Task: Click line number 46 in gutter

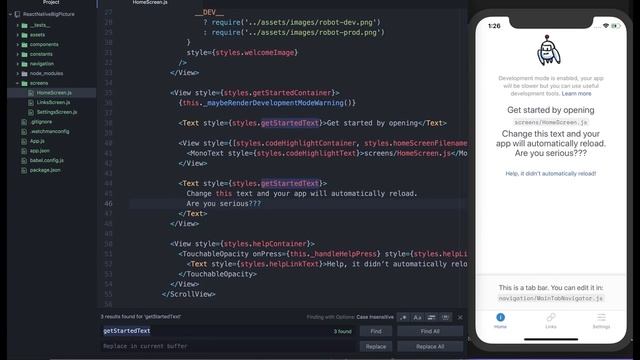Action: (108, 204)
